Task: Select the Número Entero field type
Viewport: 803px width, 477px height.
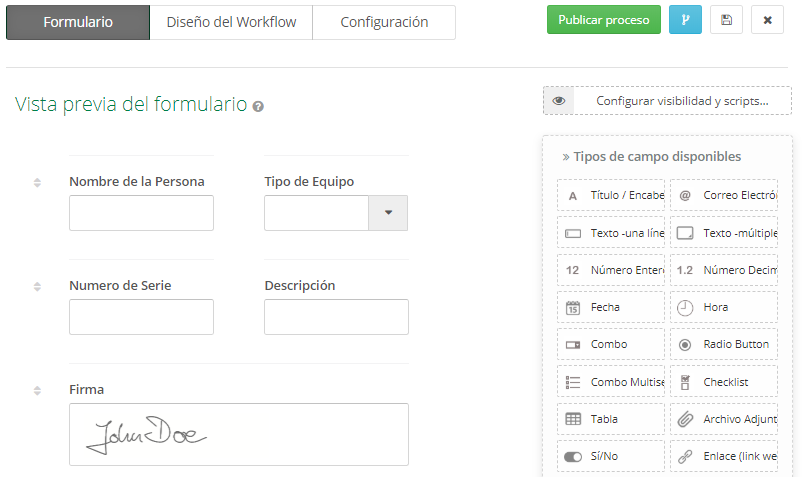Action: (610, 270)
